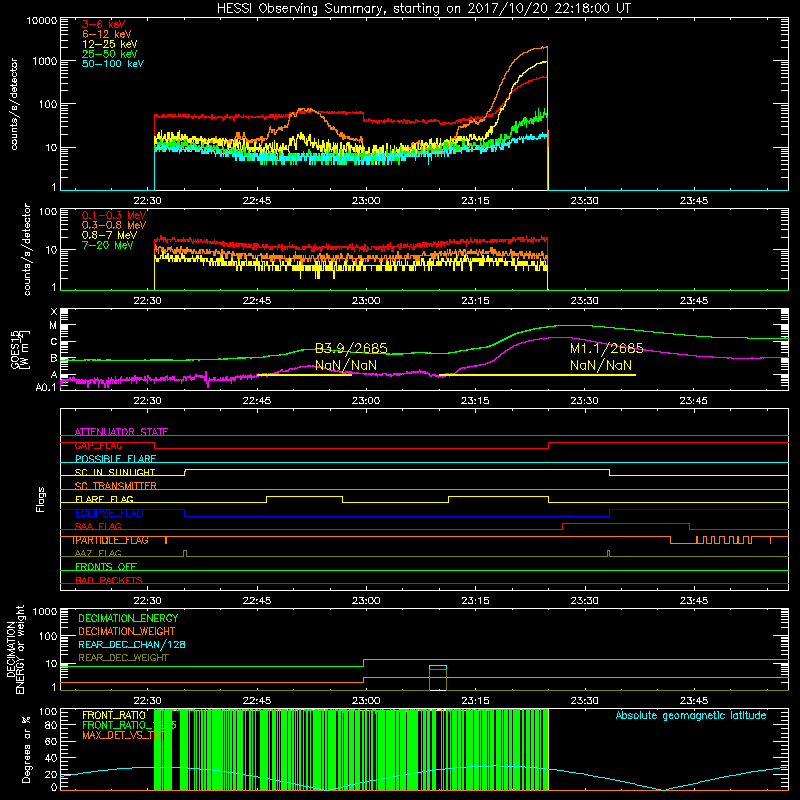
Task: Click the SC_TRANSMITTER flag label
Action: click(115, 486)
